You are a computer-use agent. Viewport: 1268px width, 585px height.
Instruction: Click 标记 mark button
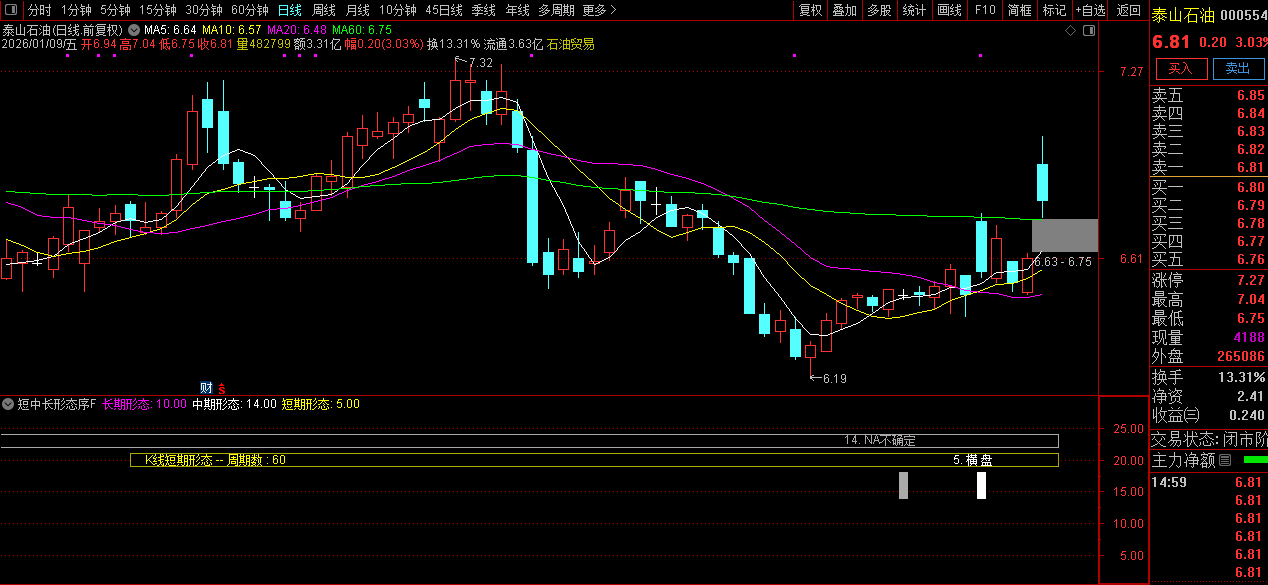(1054, 10)
